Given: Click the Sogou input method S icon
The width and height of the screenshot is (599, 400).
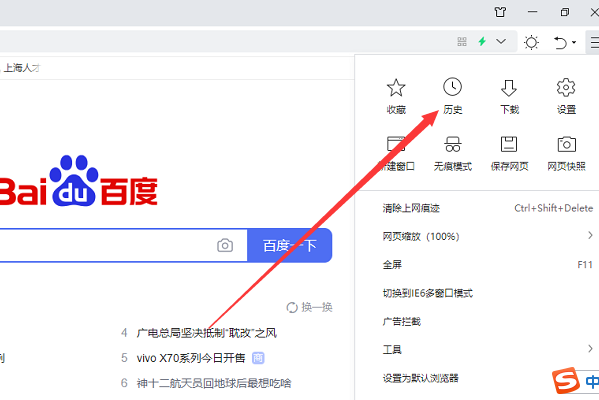Looking at the screenshot, I should 565,380.
